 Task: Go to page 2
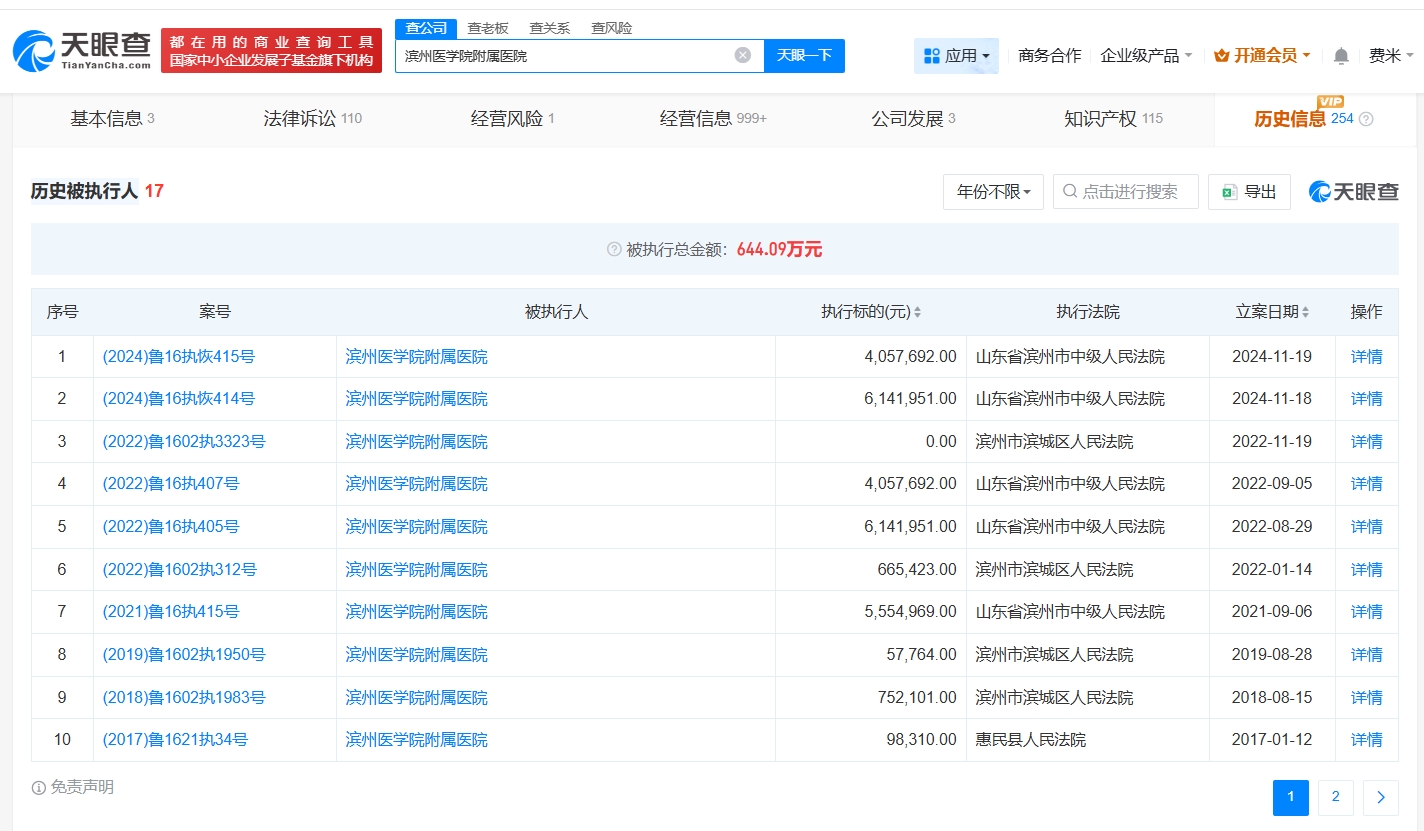1335,797
